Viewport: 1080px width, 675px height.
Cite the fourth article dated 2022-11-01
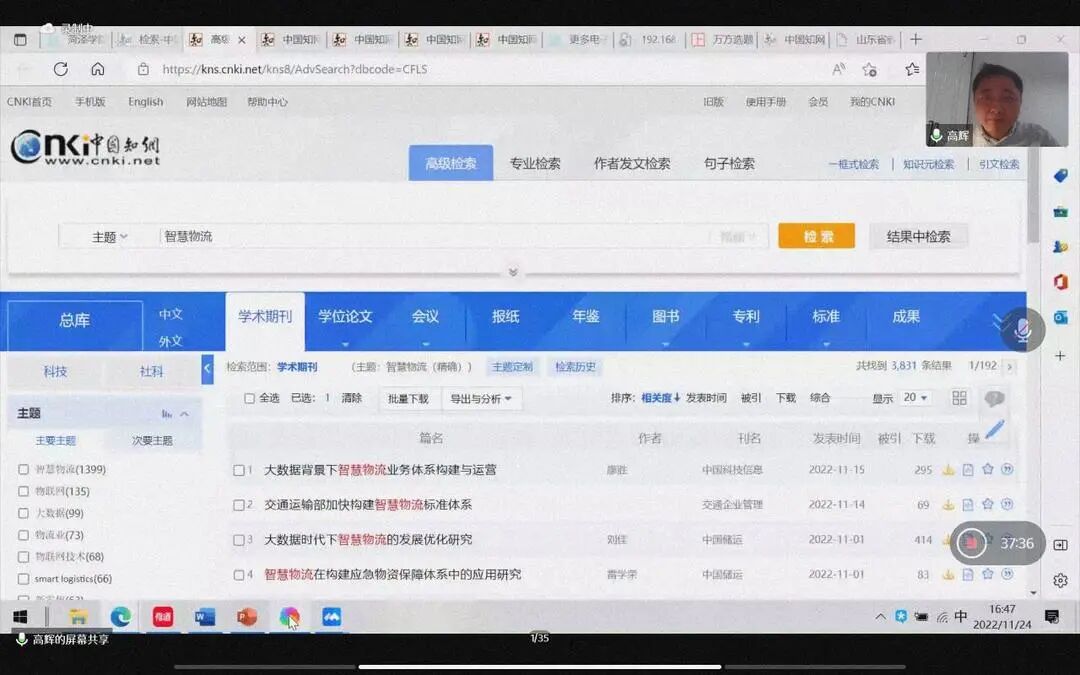tap(1007, 574)
